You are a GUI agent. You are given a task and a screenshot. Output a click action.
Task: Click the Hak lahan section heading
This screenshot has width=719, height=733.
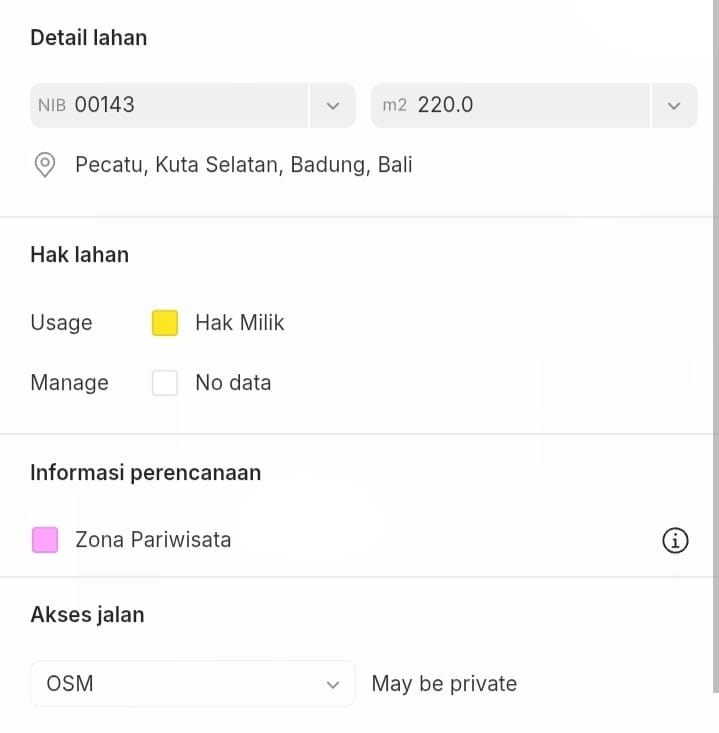(x=79, y=255)
